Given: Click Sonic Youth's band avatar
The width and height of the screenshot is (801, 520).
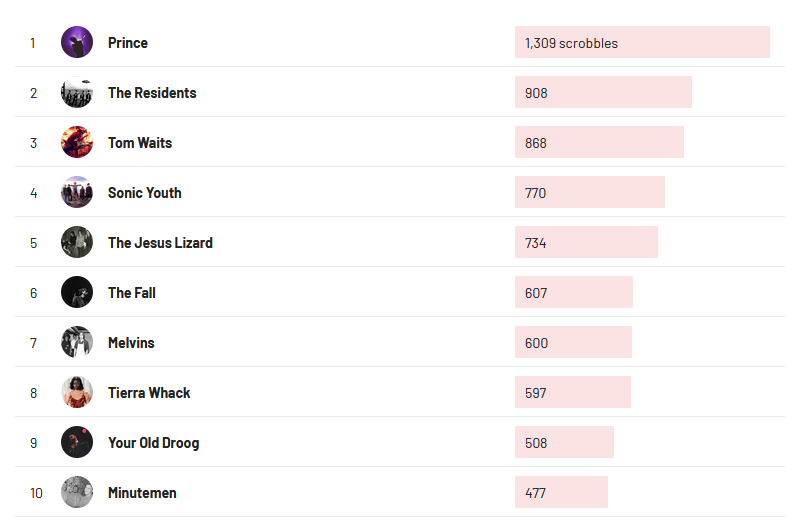Looking at the screenshot, I should tap(77, 192).
